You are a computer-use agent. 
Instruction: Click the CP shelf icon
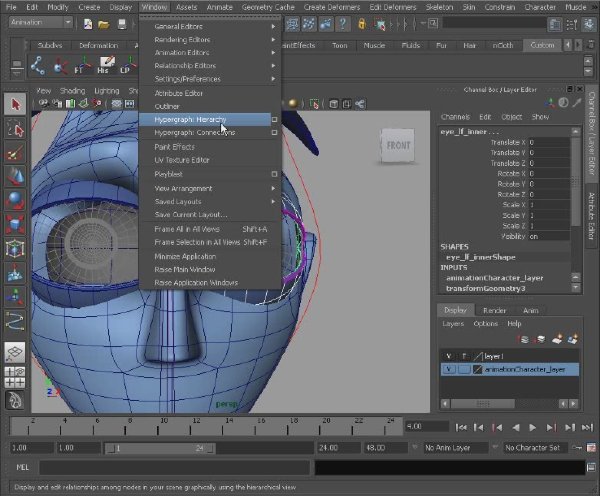click(128, 65)
